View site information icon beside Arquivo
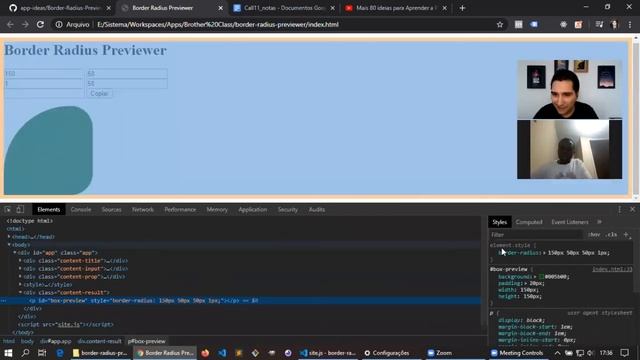 [59, 24]
